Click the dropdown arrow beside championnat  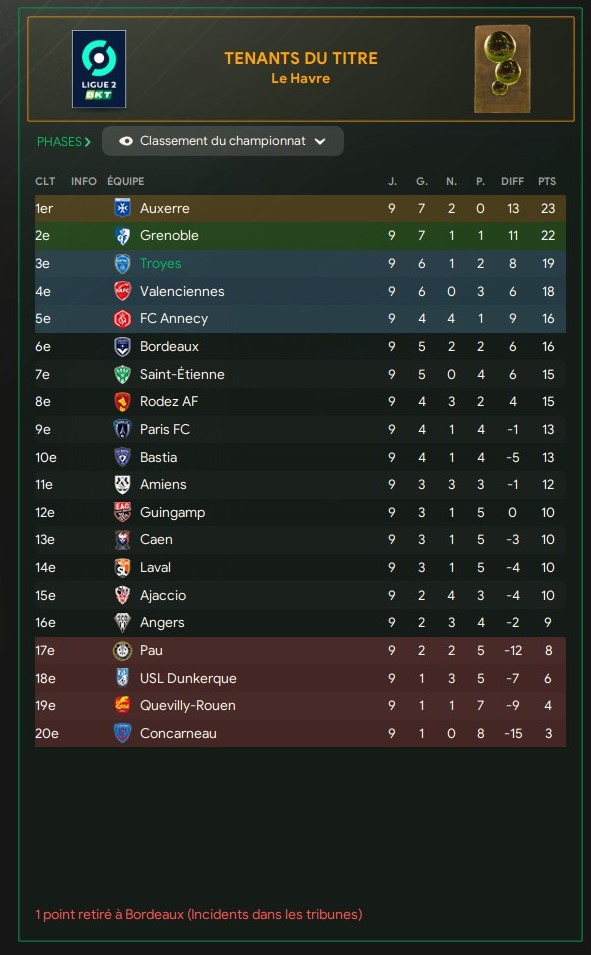[x=320, y=141]
